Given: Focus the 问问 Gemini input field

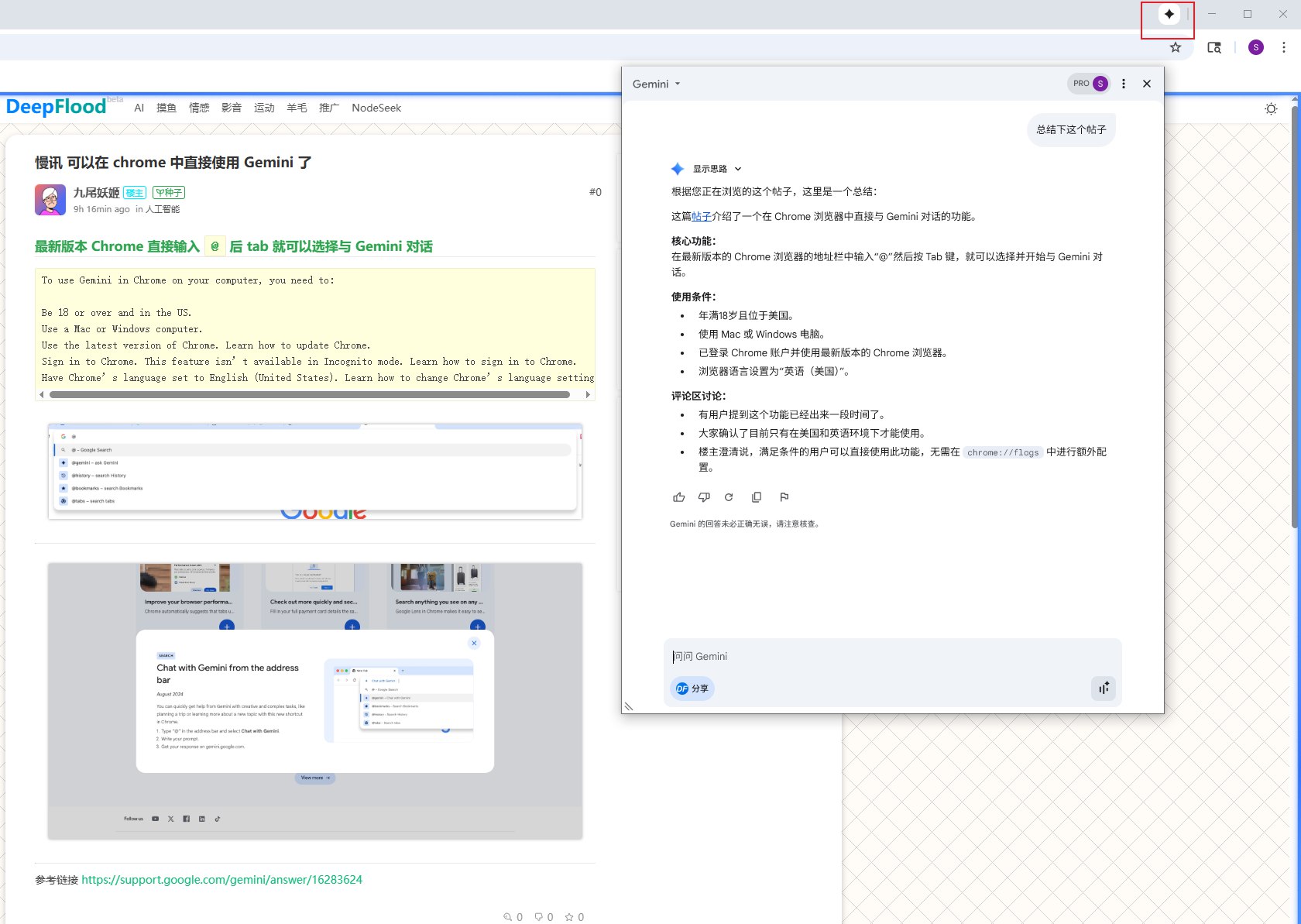Looking at the screenshot, I should click(892, 656).
